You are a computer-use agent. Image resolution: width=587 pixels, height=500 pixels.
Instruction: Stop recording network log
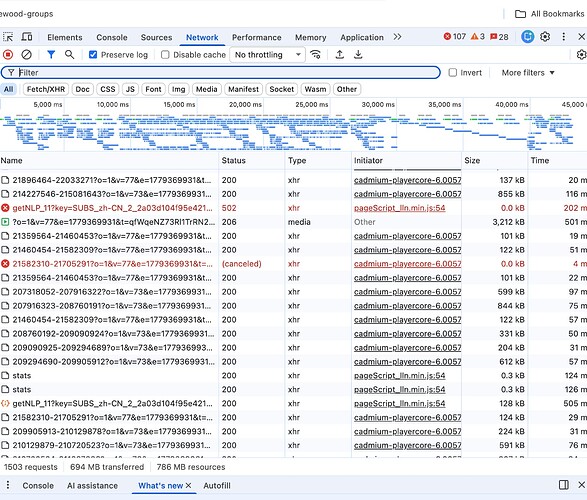8,55
